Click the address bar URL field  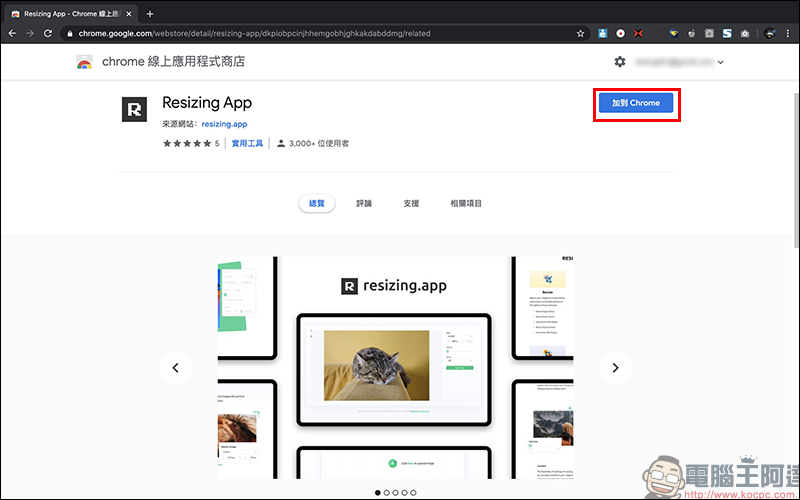(300, 33)
